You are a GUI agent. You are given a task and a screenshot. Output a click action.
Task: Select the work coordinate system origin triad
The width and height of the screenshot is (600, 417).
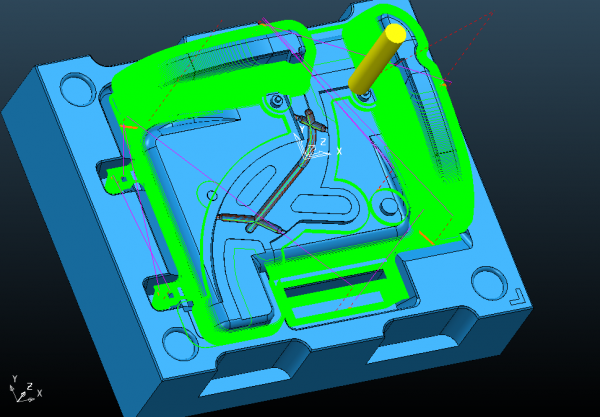[317, 145]
